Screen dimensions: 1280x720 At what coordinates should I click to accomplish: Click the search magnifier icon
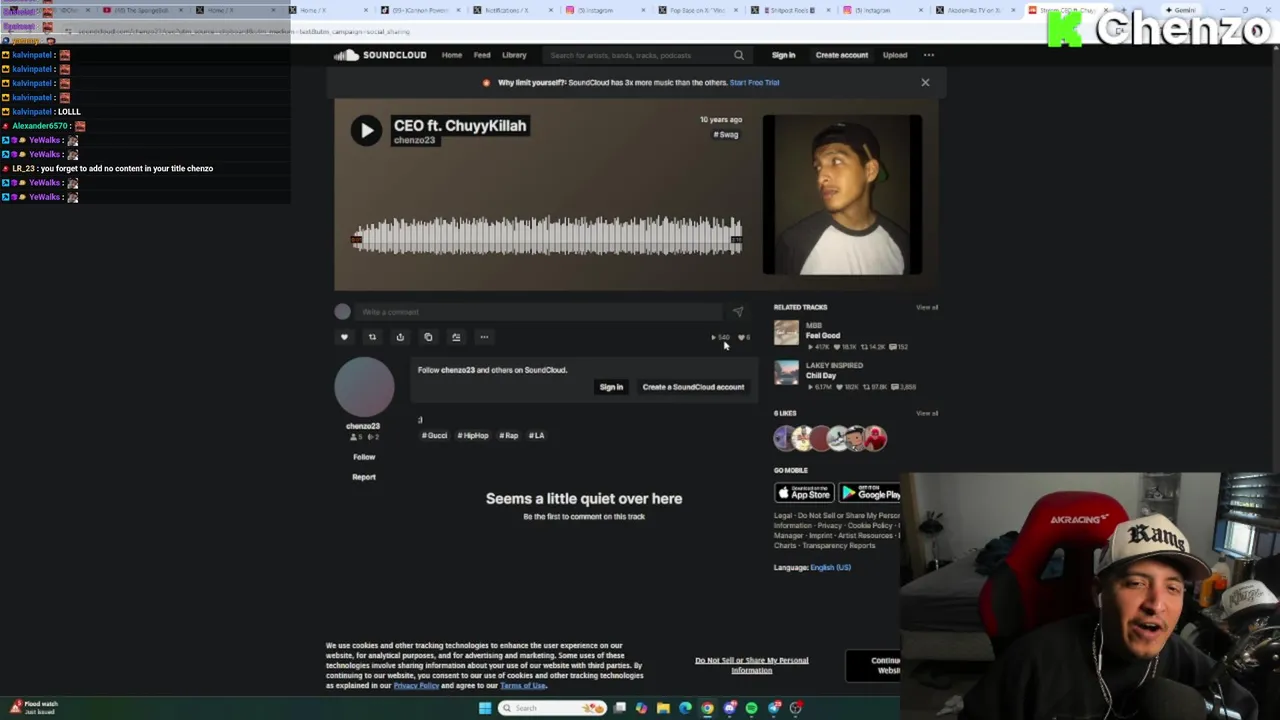point(739,55)
